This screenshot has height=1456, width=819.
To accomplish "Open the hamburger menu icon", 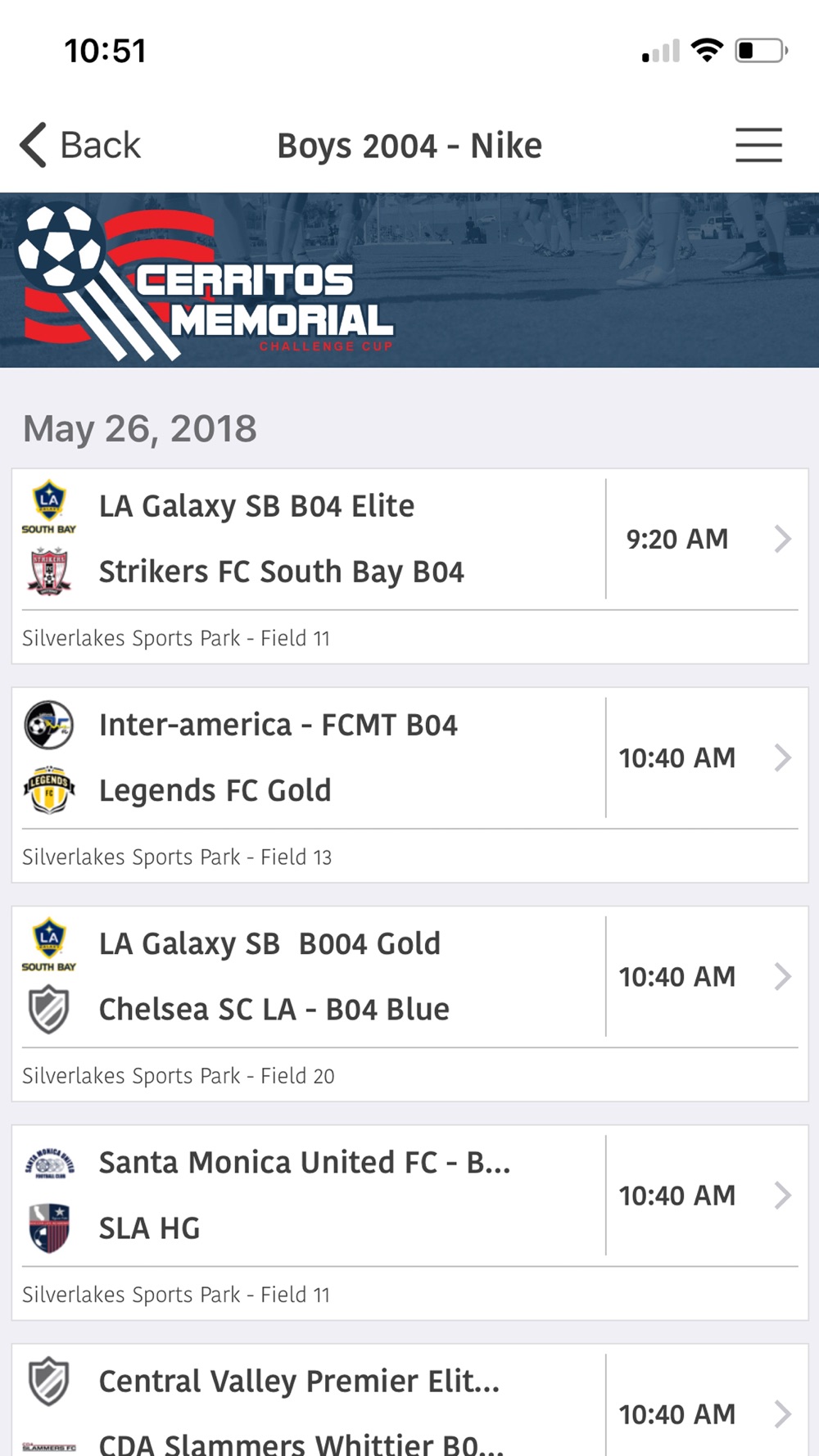I will [758, 145].
